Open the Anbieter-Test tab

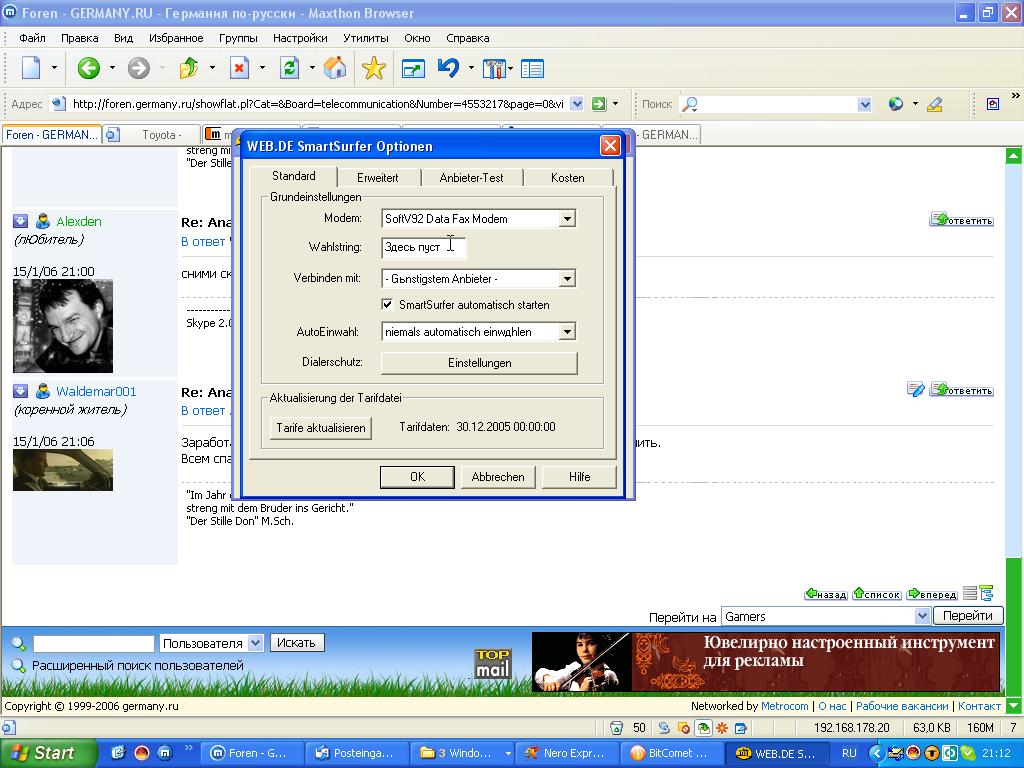point(471,178)
